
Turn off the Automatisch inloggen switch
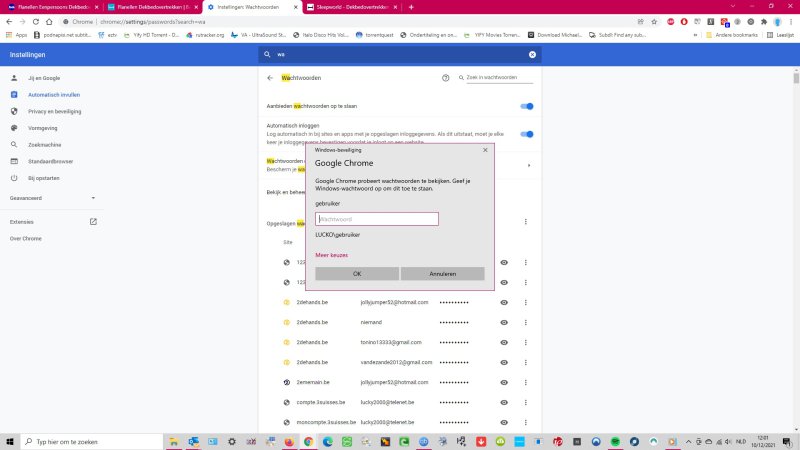click(527, 134)
